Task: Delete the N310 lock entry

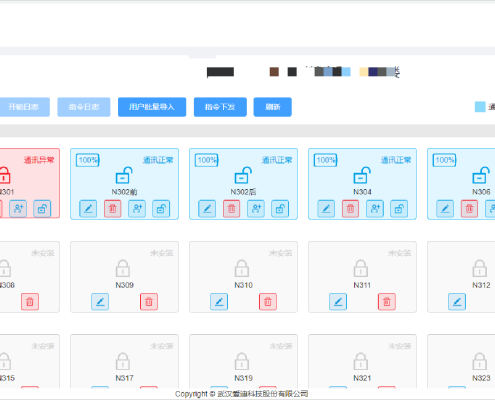Action: [x=268, y=302]
